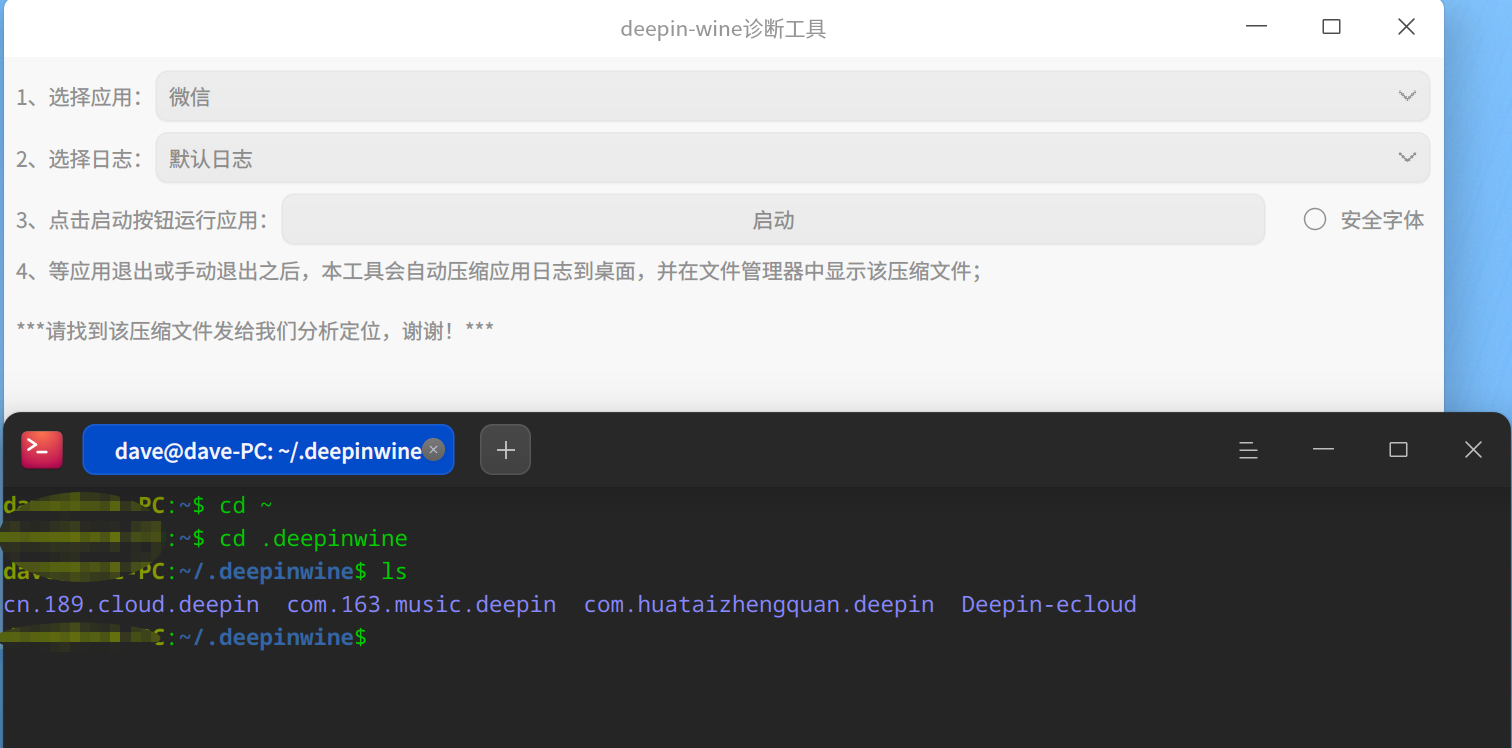Click the '***请找到该压缩文件发给我们分析定位' note
Viewport: 1512px width, 748px height.
tap(255, 330)
